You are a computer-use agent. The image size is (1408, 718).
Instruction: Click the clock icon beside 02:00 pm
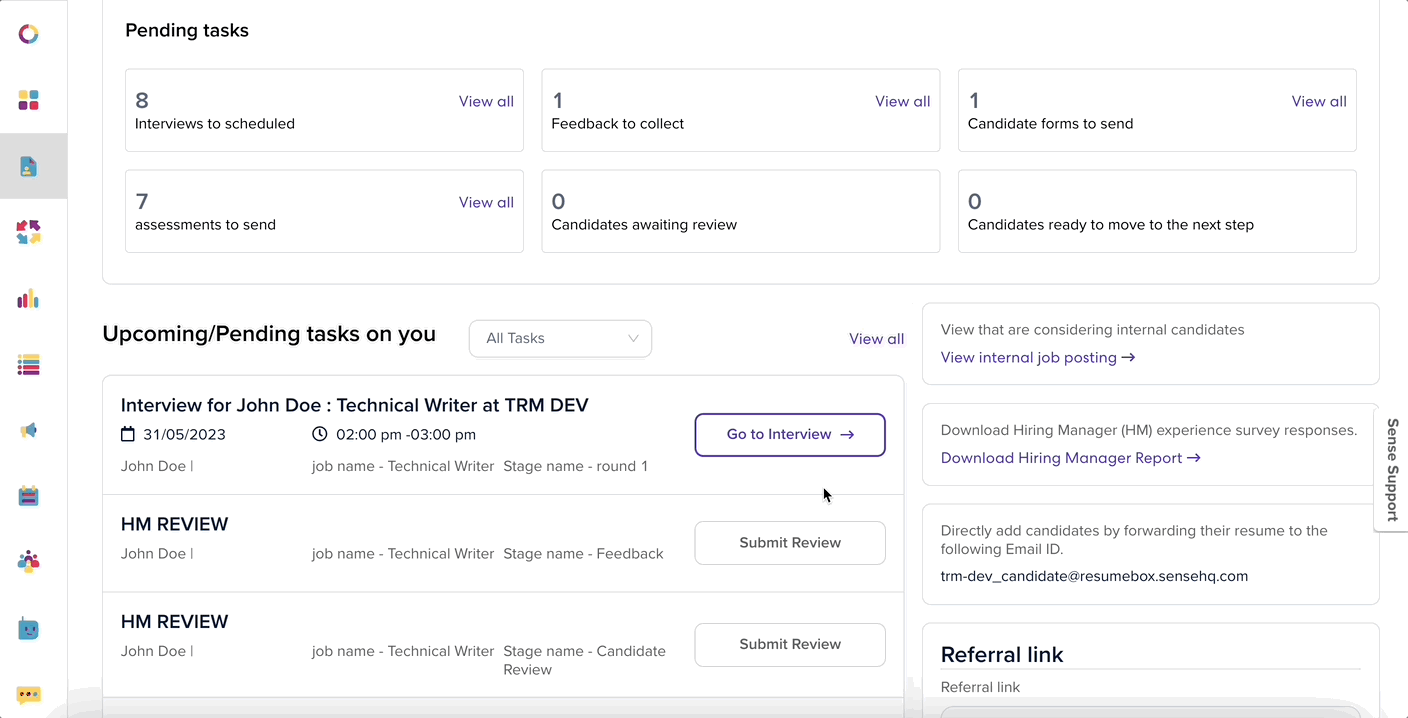click(320, 434)
